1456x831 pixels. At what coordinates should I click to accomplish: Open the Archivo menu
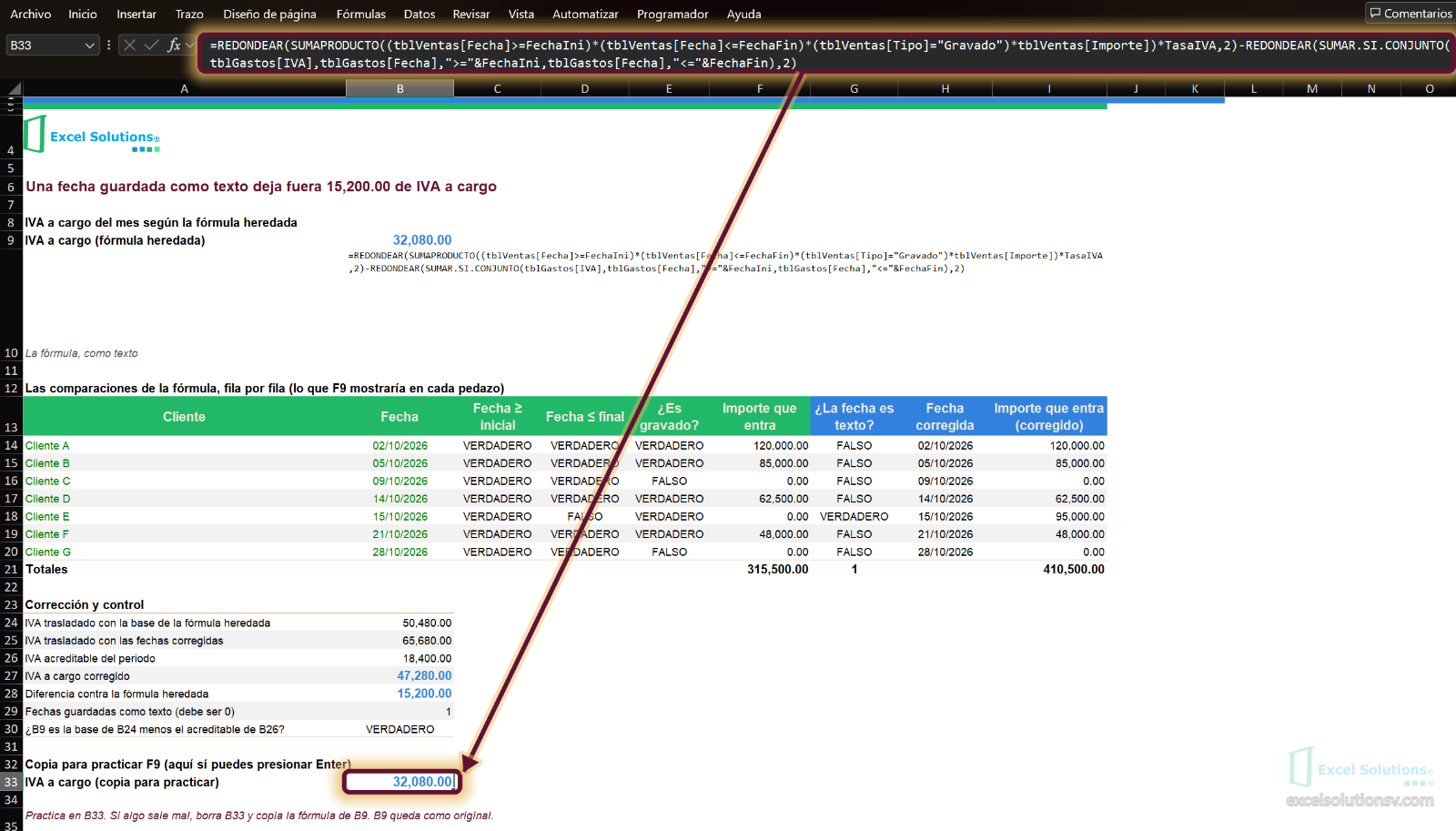click(x=30, y=14)
